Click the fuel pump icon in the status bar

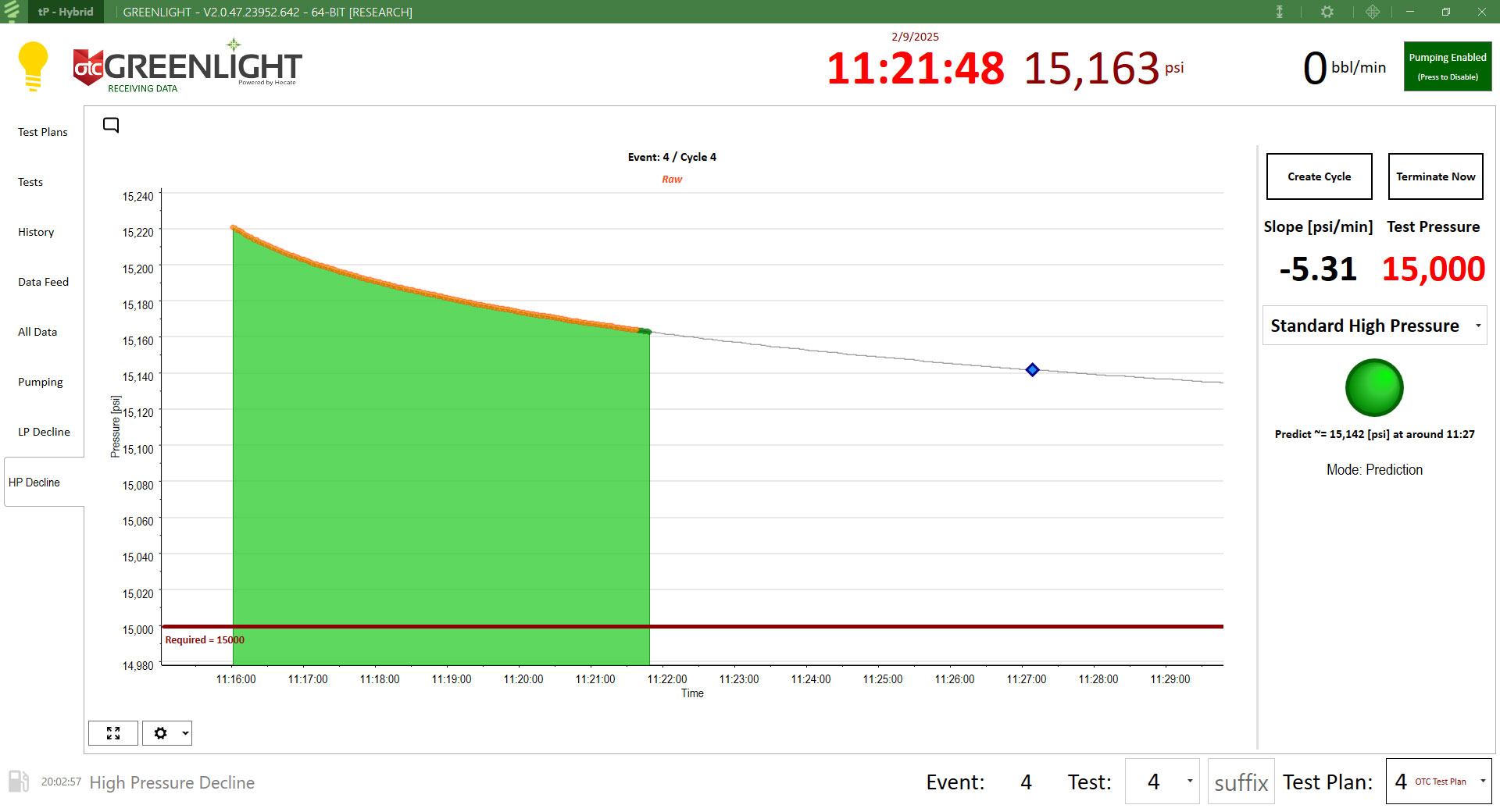point(19,782)
